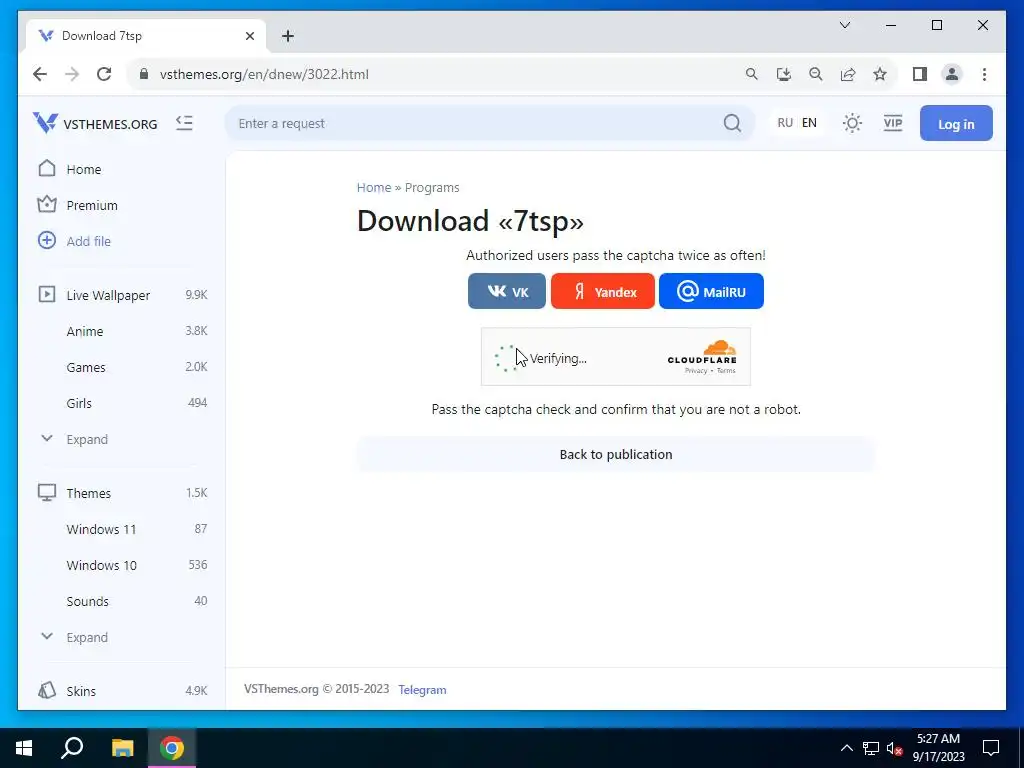The image size is (1024, 768).
Task: Click the Chrome search magnifier icon in address bar
Action: [752, 74]
